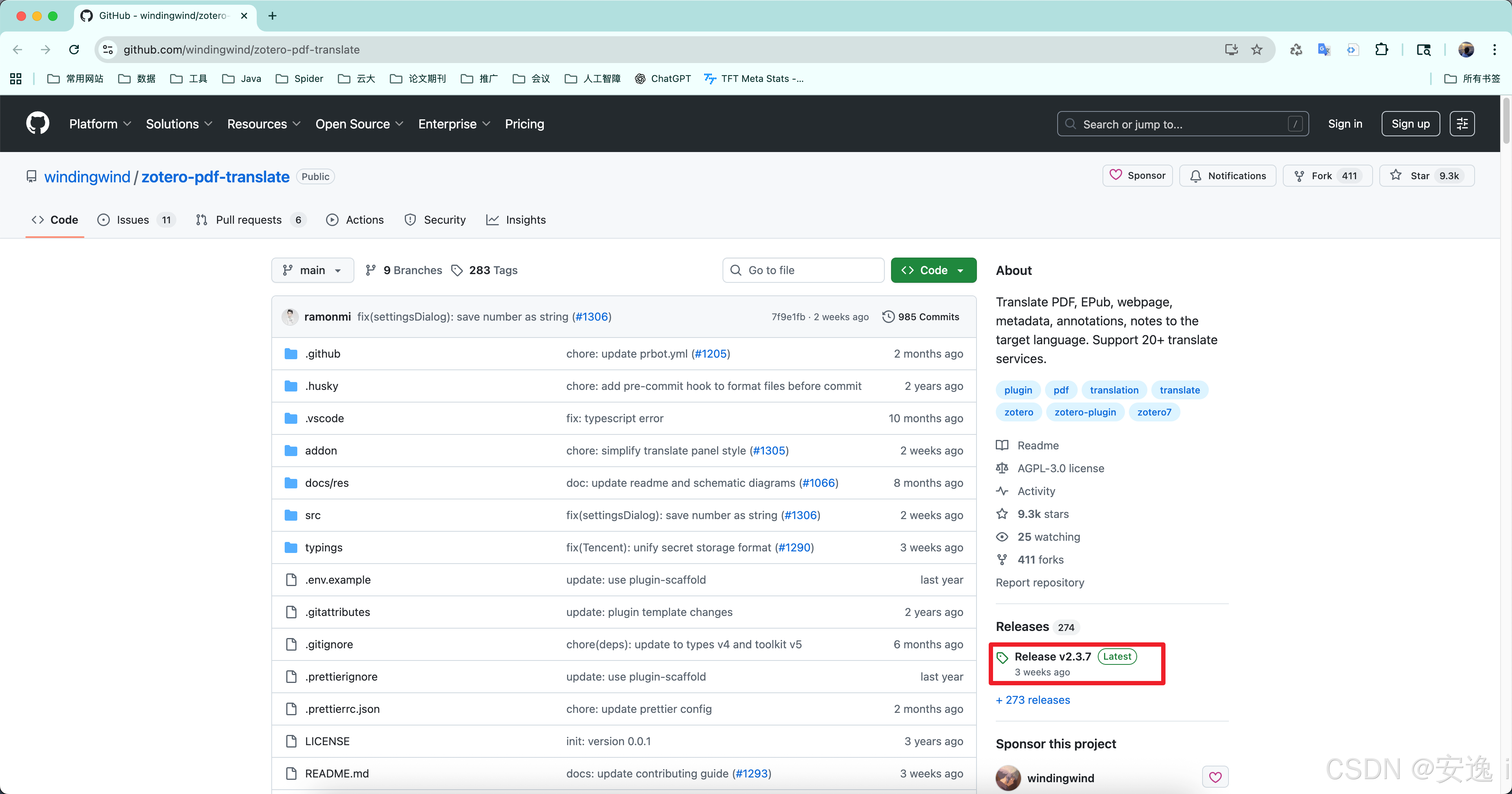
Task: Star the repository
Action: point(1426,176)
